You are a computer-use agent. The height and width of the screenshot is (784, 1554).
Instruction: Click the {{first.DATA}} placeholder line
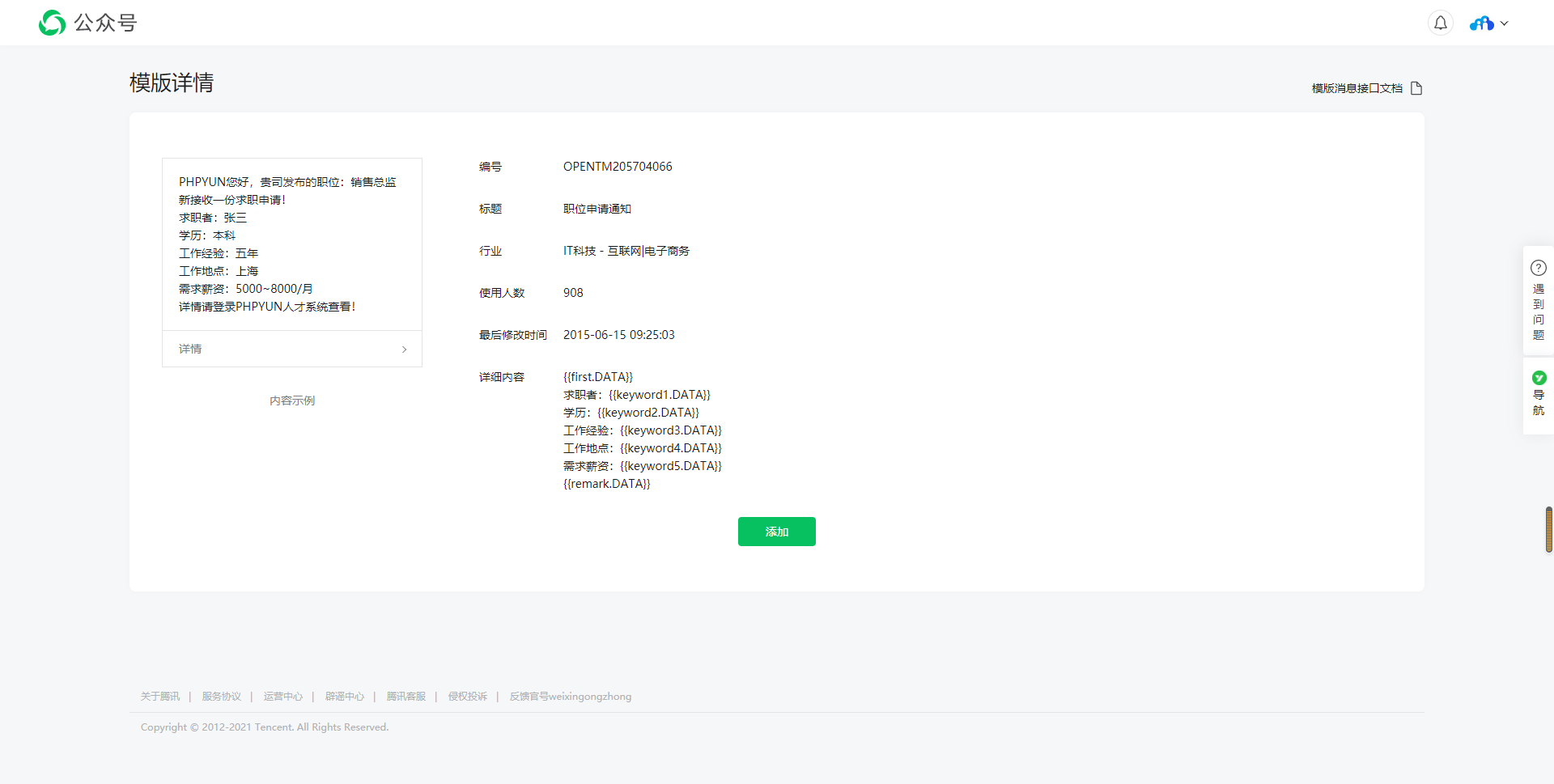click(x=598, y=377)
